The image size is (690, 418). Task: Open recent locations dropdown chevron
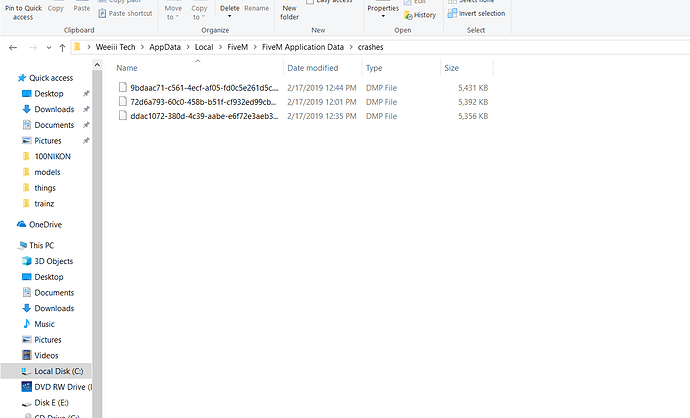pyautogui.click(x=49, y=48)
